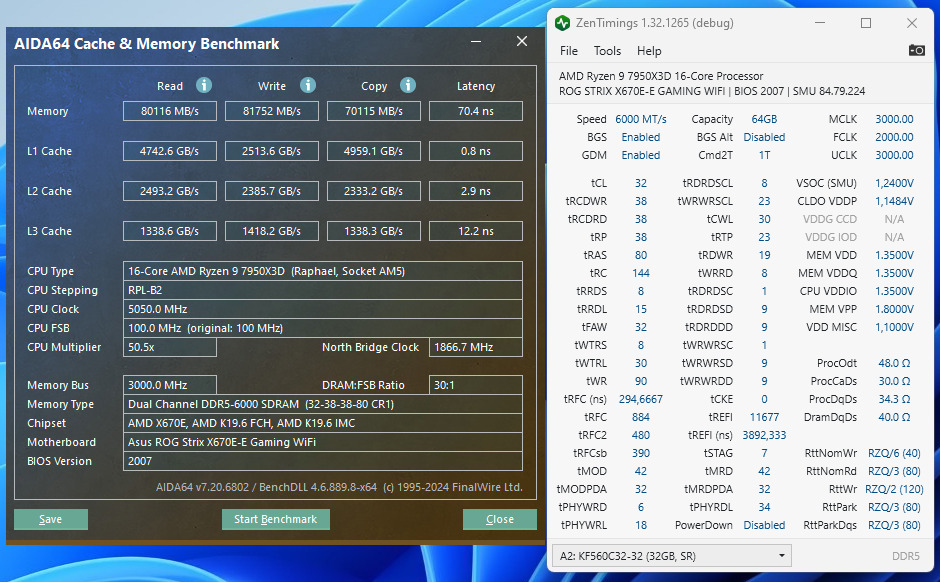This screenshot has width=940, height=582.
Task: Click CLDO VDDP value 1,1484V
Action: tap(894, 201)
